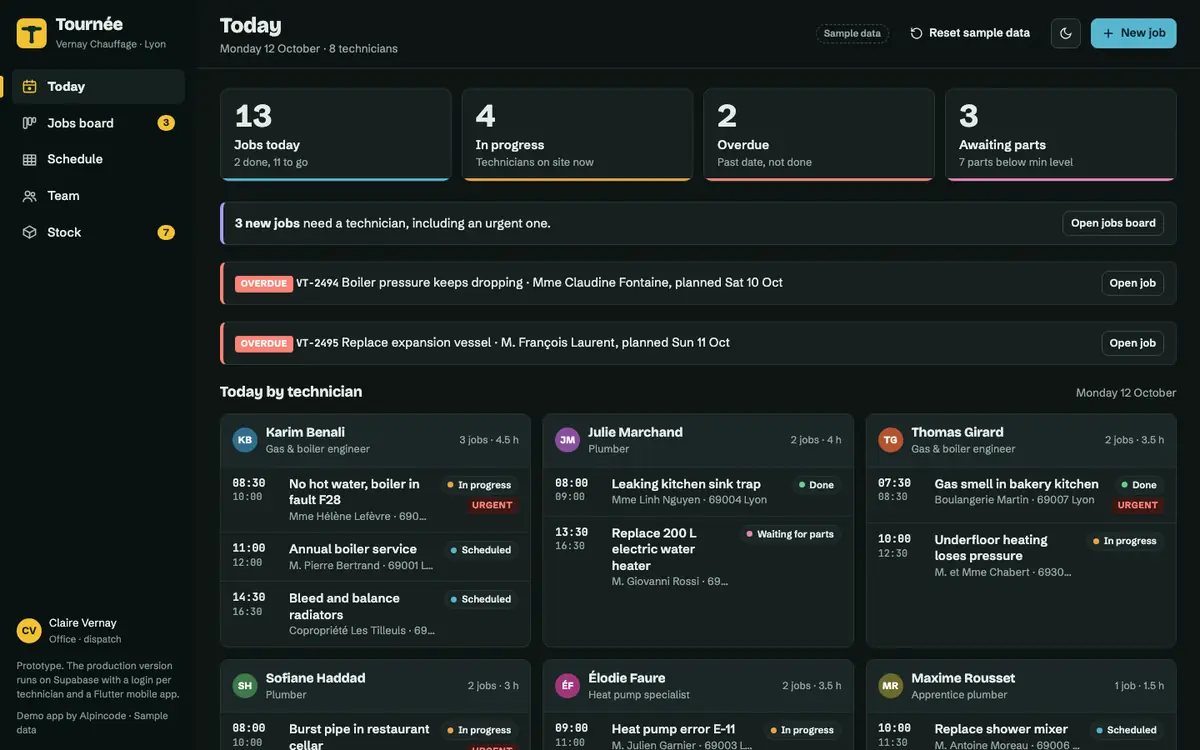The width and height of the screenshot is (1200, 750).
Task: Open Bleed and balance radiators job
Action: (x=376, y=614)
